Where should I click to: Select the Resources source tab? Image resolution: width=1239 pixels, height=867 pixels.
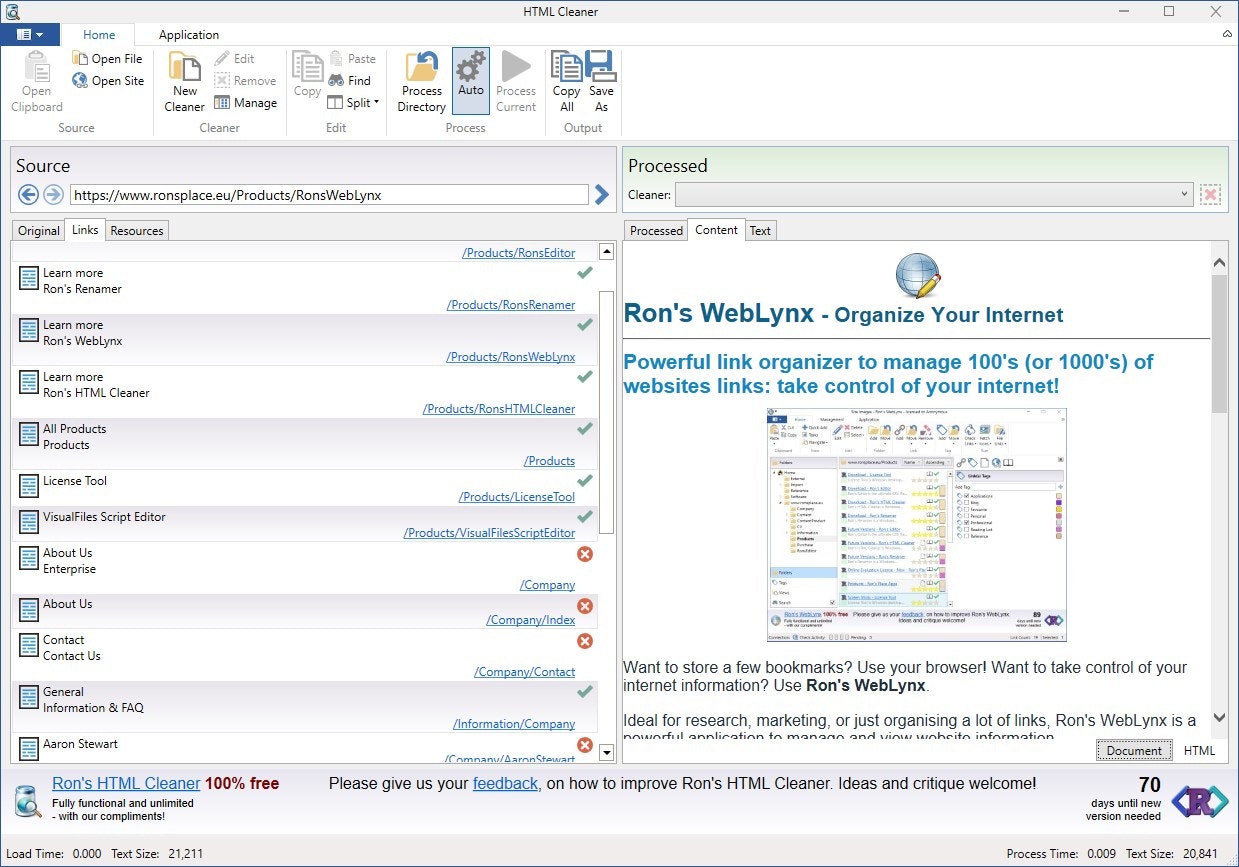click(x=137, y=230)
